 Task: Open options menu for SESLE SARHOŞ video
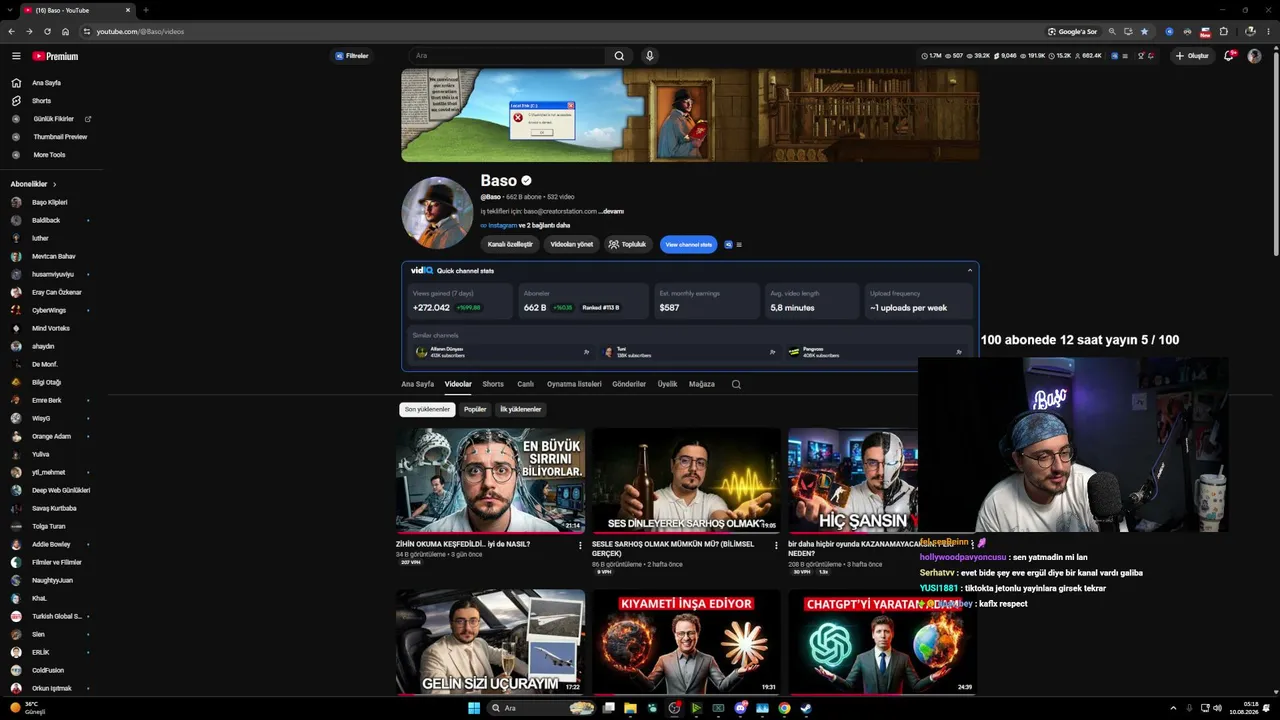[x=776, y=545]
